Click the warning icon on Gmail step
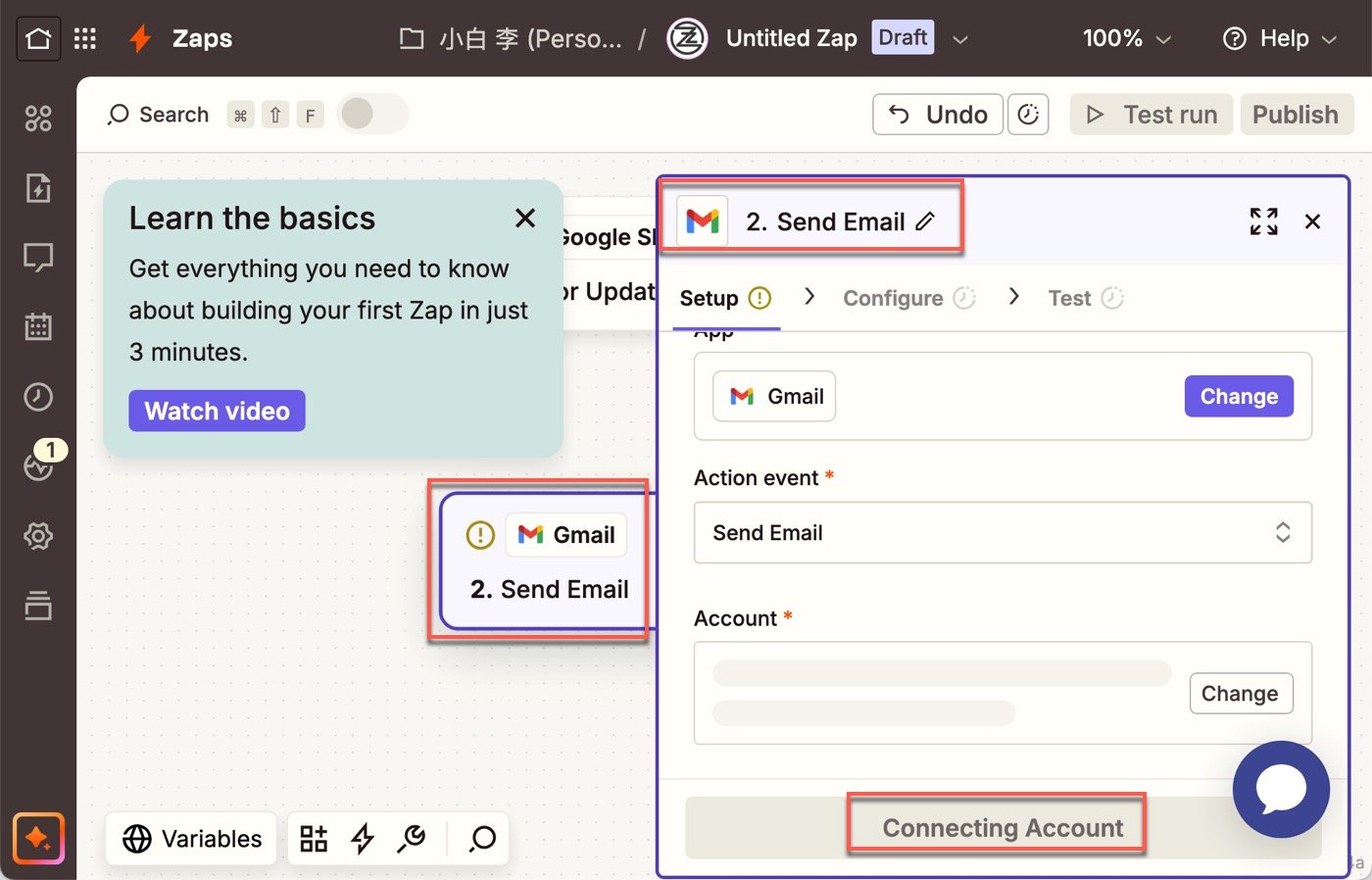Viewport: 1372px width, 880px height. (480, 535)
